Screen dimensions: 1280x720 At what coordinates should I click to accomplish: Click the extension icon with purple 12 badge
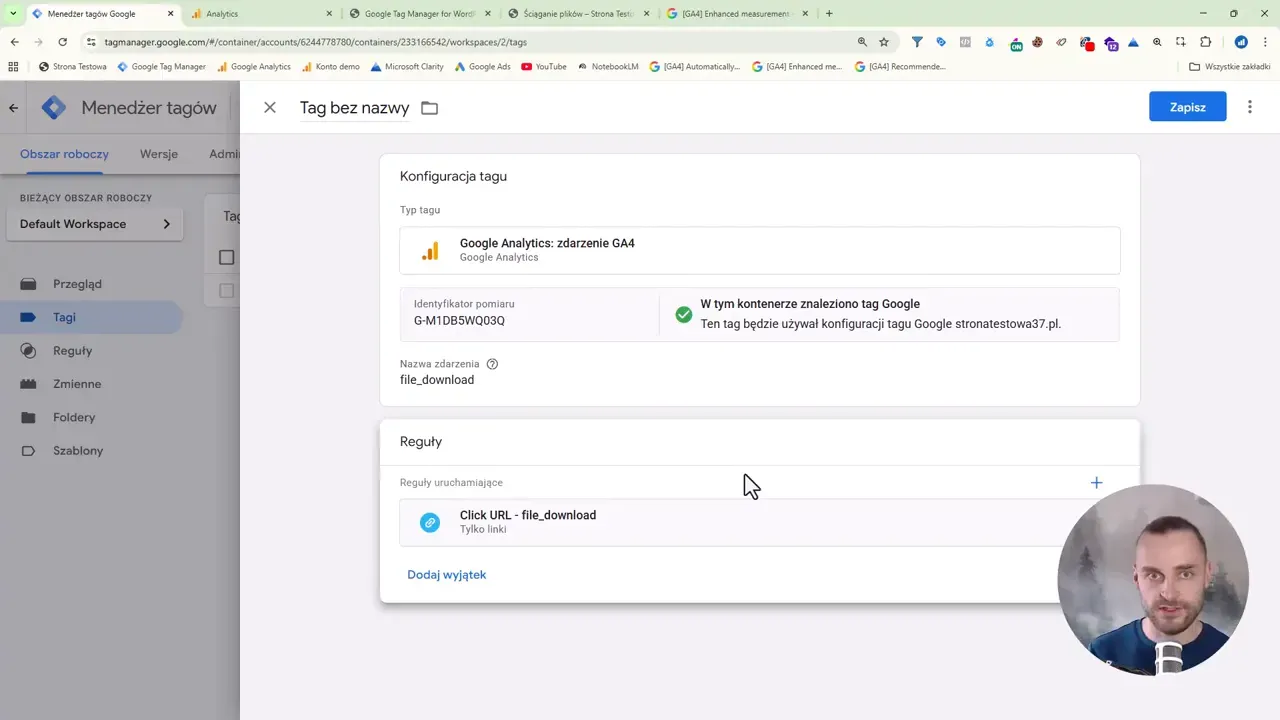[1111, 43]
